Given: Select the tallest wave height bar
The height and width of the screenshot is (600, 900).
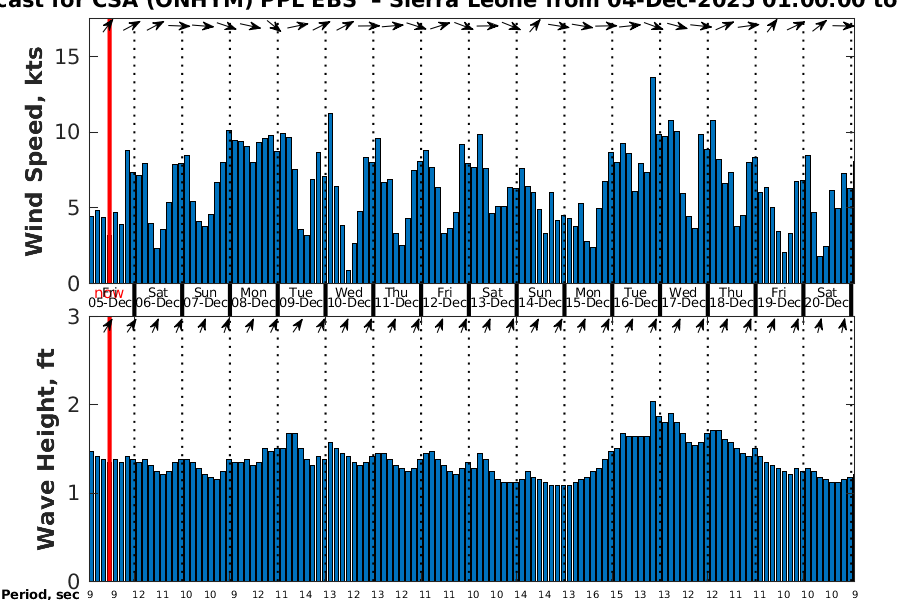Looking at the screenshot, I should (653, 490).
